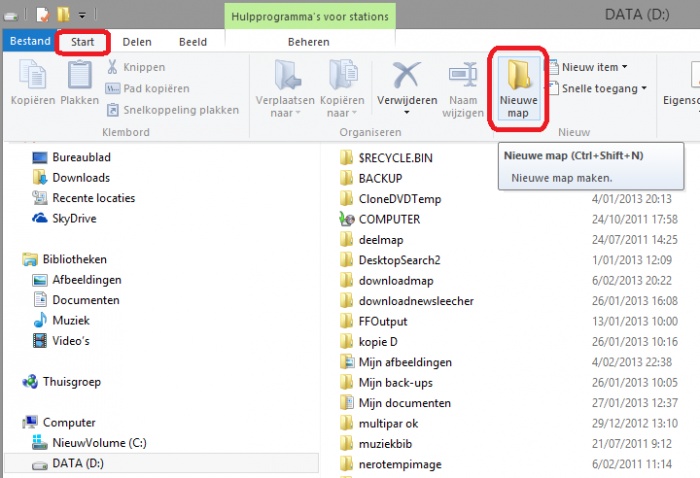Open the Afbeeldingen library
Image resolution: width=700 pixels, height=478 pixels.
(x=77, y=280)
